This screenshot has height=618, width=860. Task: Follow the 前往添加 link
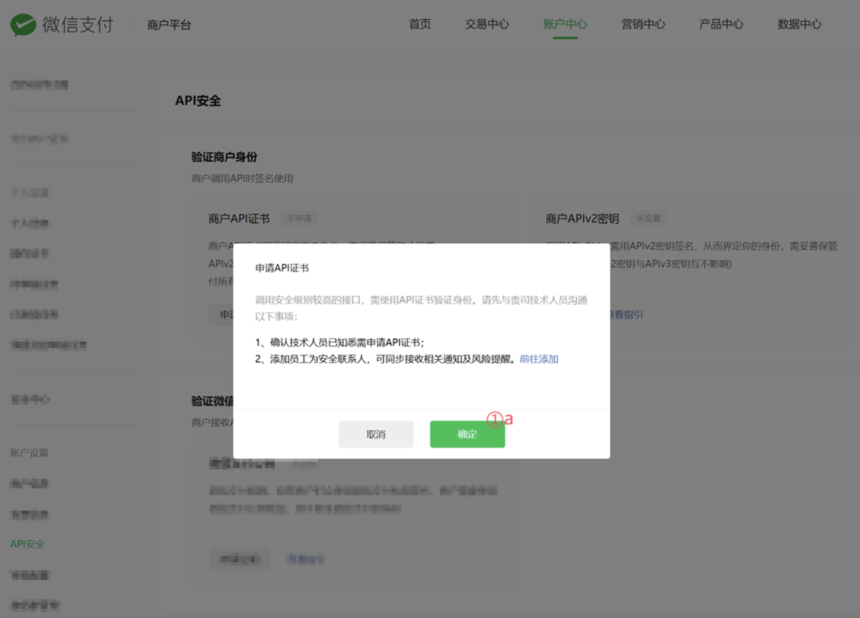pyautogui.click(x=539, y=359)
